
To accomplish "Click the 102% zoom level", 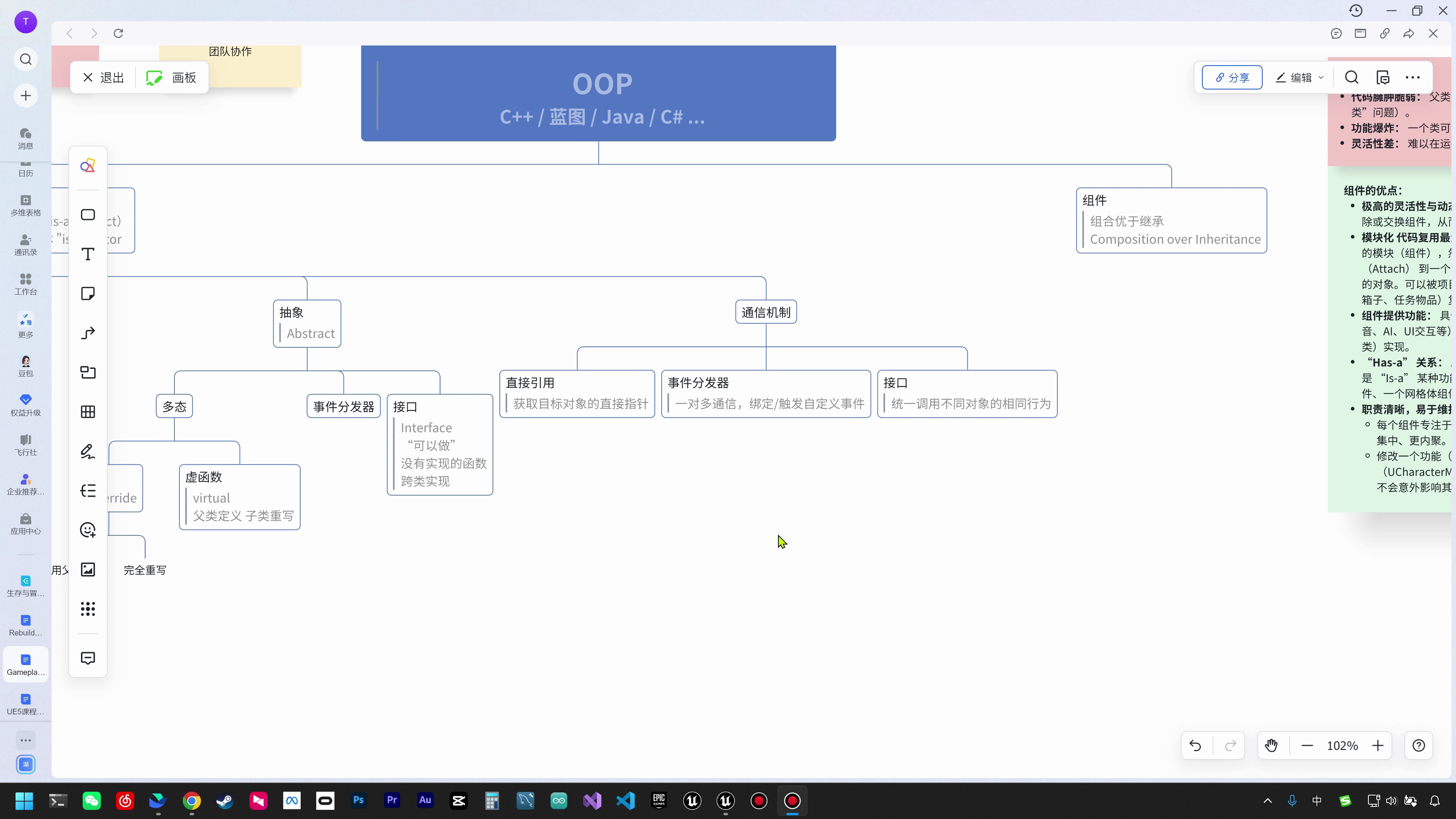I will coord(1342,745).
